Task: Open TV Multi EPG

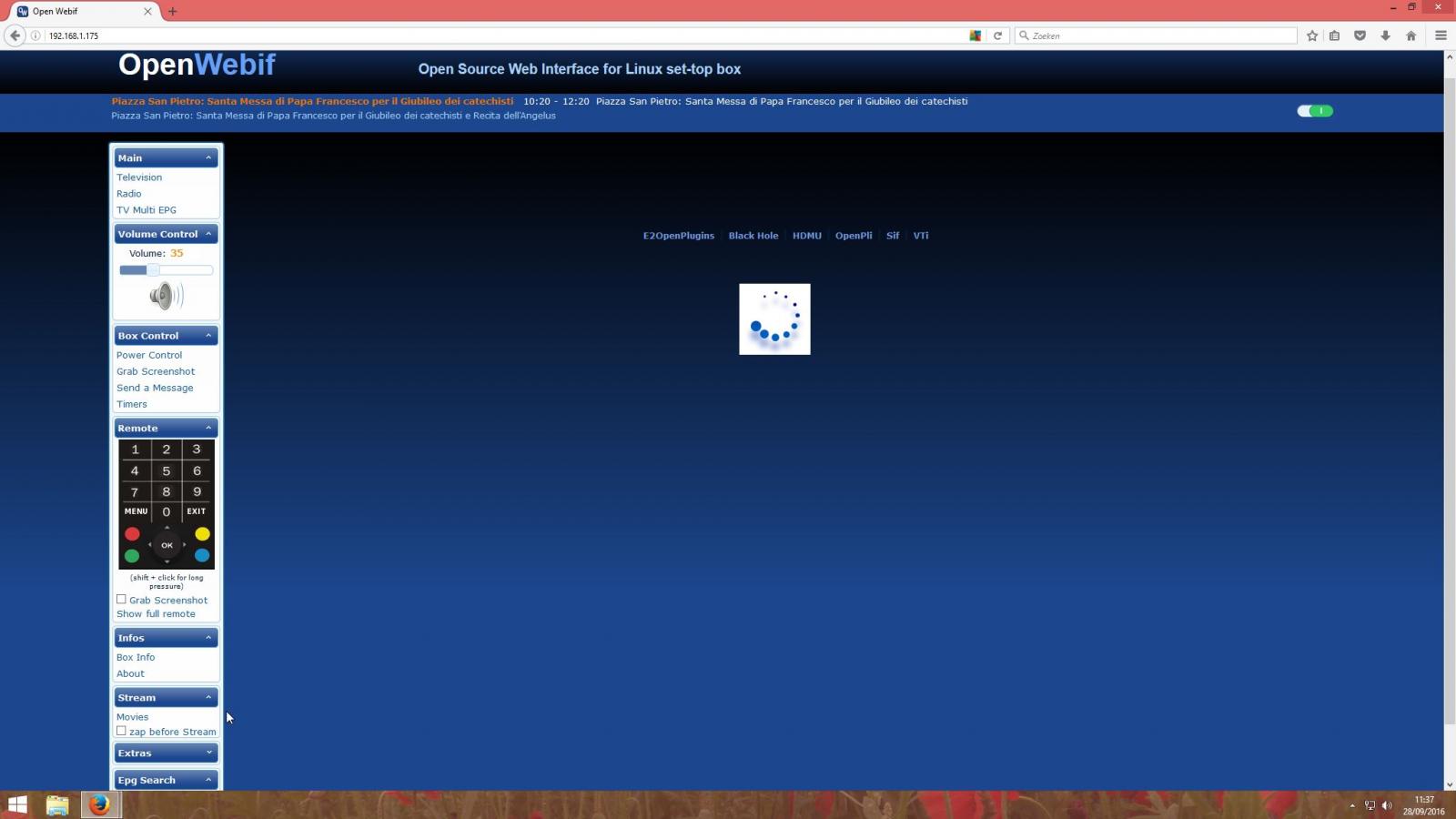Action: [x=147, y=210]
